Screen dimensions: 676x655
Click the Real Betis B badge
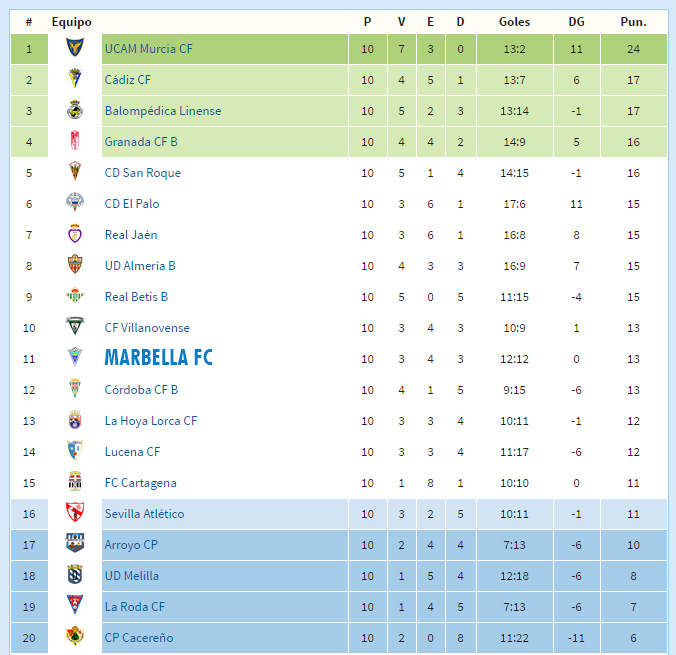pos(75,296)
